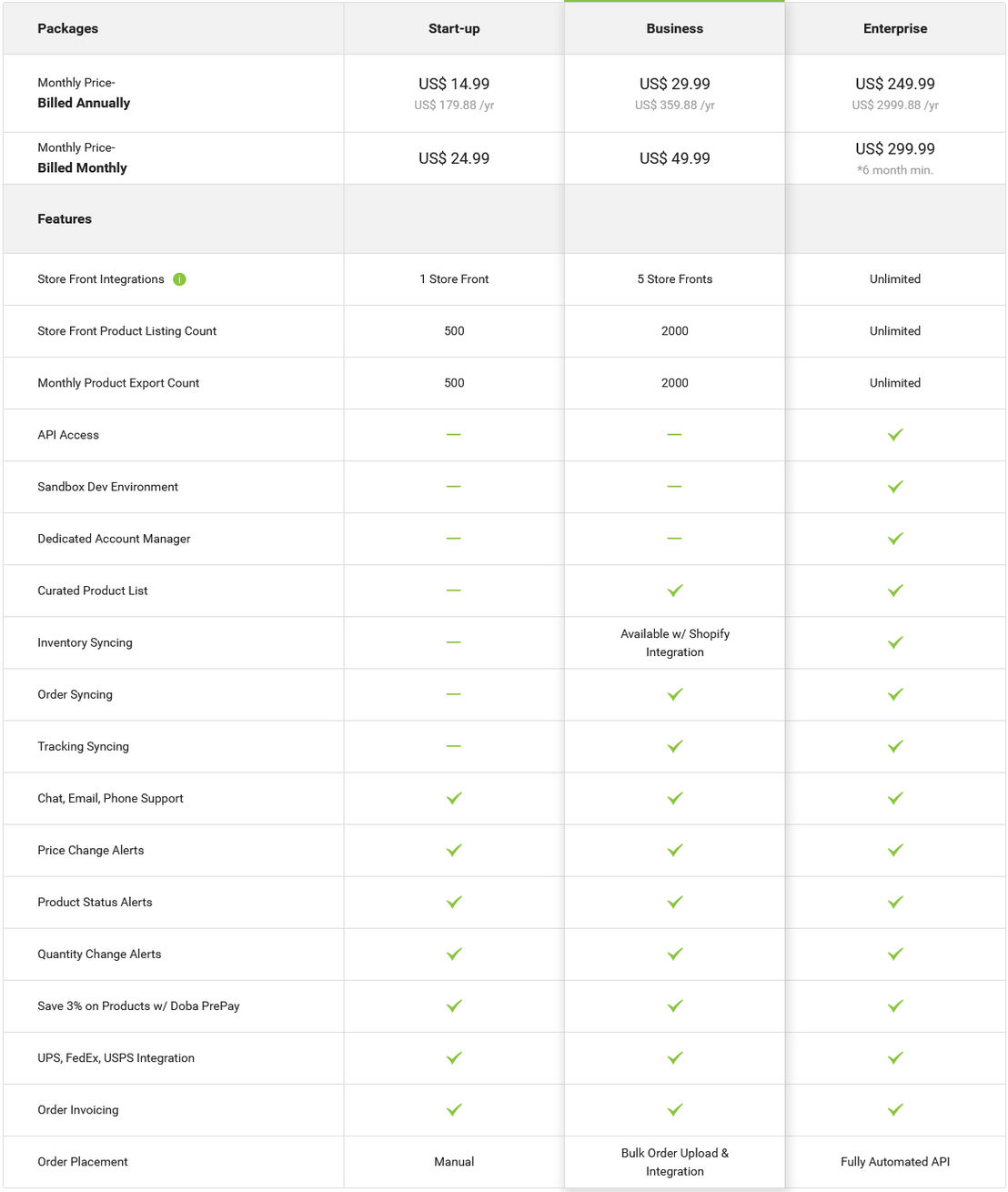1008x1192 pixels.
Task: Select the Business package column header
Action: point(675,28)
